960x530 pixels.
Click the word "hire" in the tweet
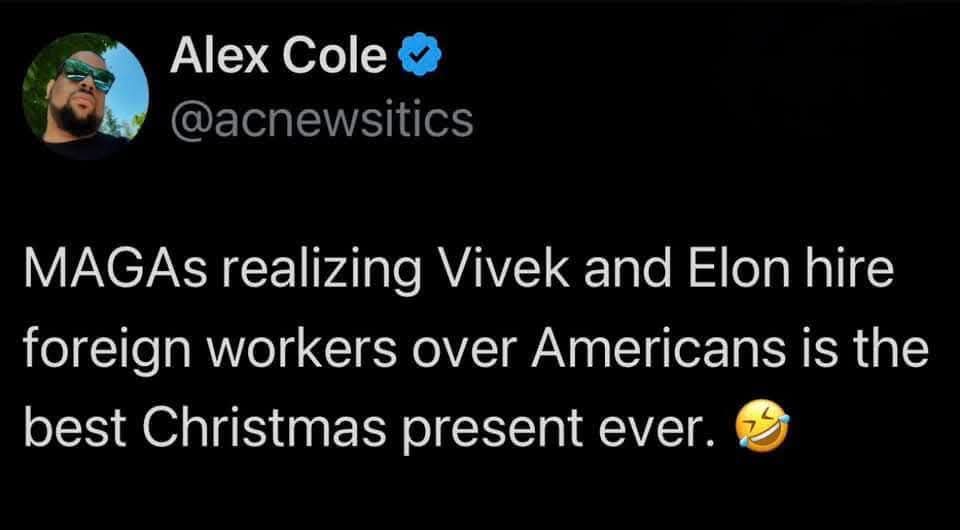[851, 272]
